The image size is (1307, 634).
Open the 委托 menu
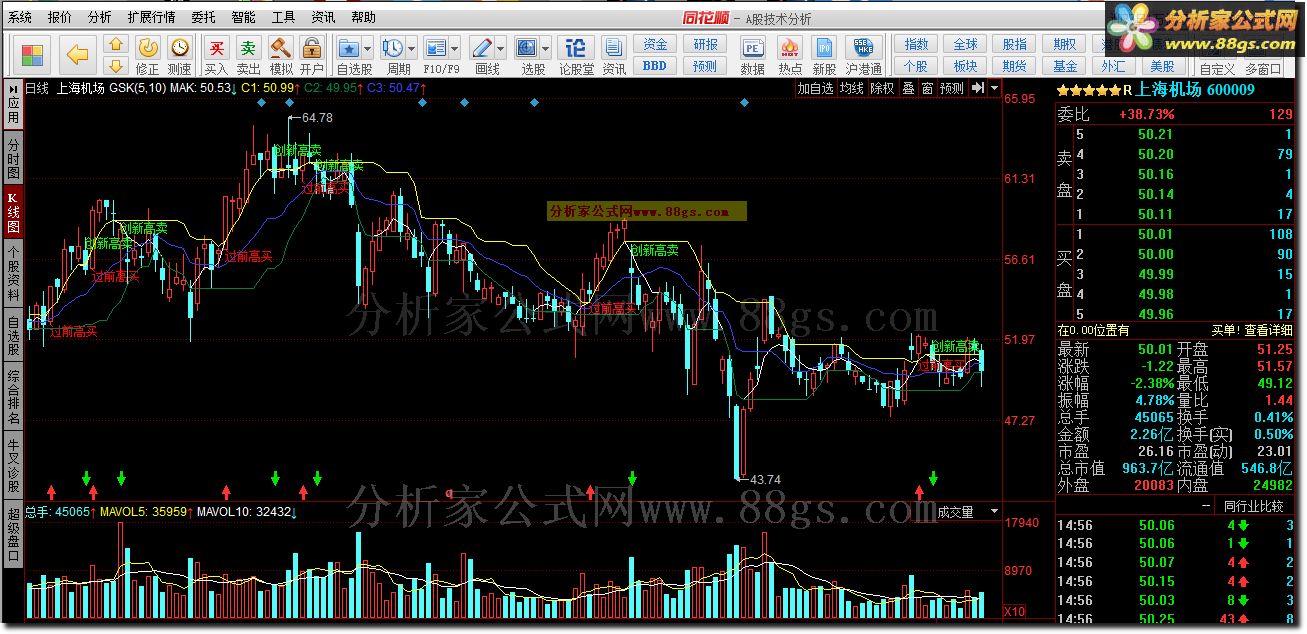point(203,17)
